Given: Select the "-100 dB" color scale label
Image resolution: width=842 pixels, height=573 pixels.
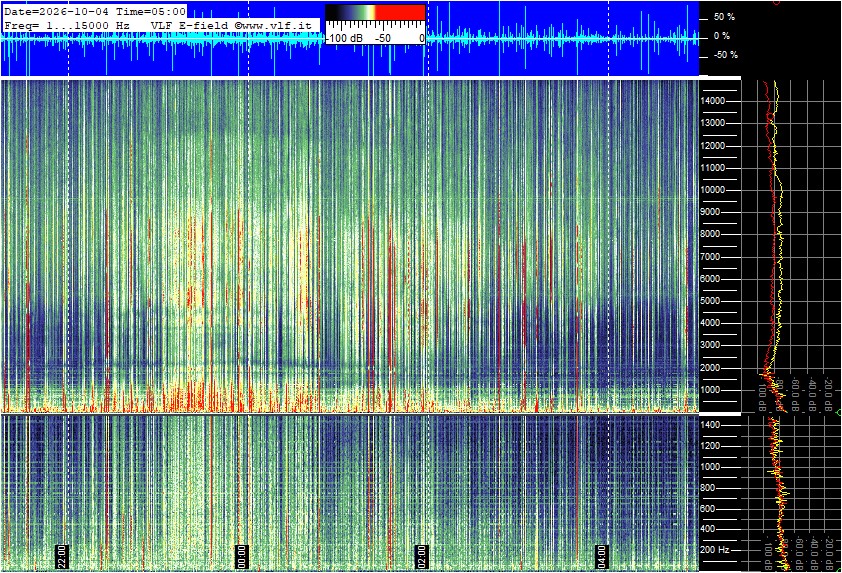Looking at the screenshot, I should point(344,38).
